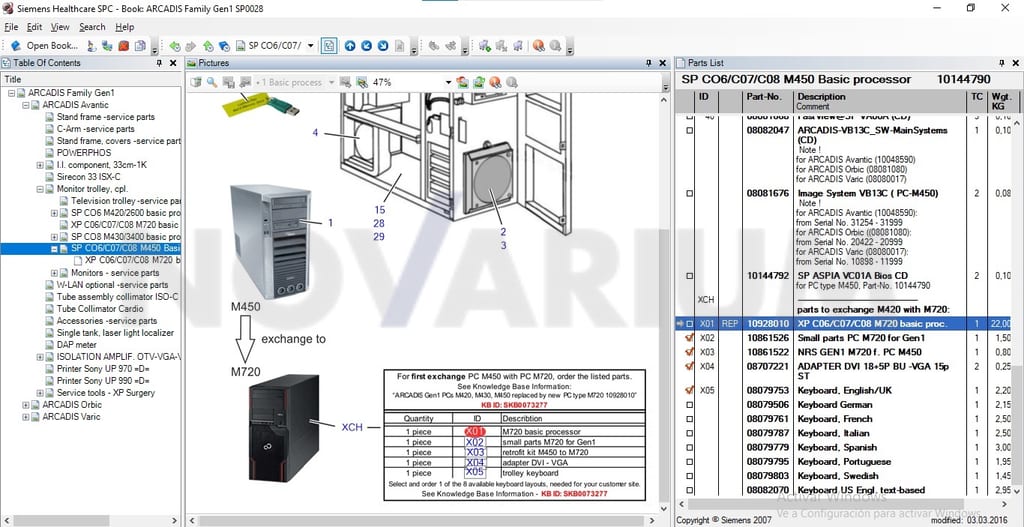Screen dimensions: 1024x527
Task: Select Printer Sony UP 970 tree item
Action: click(x=103, y=368)
